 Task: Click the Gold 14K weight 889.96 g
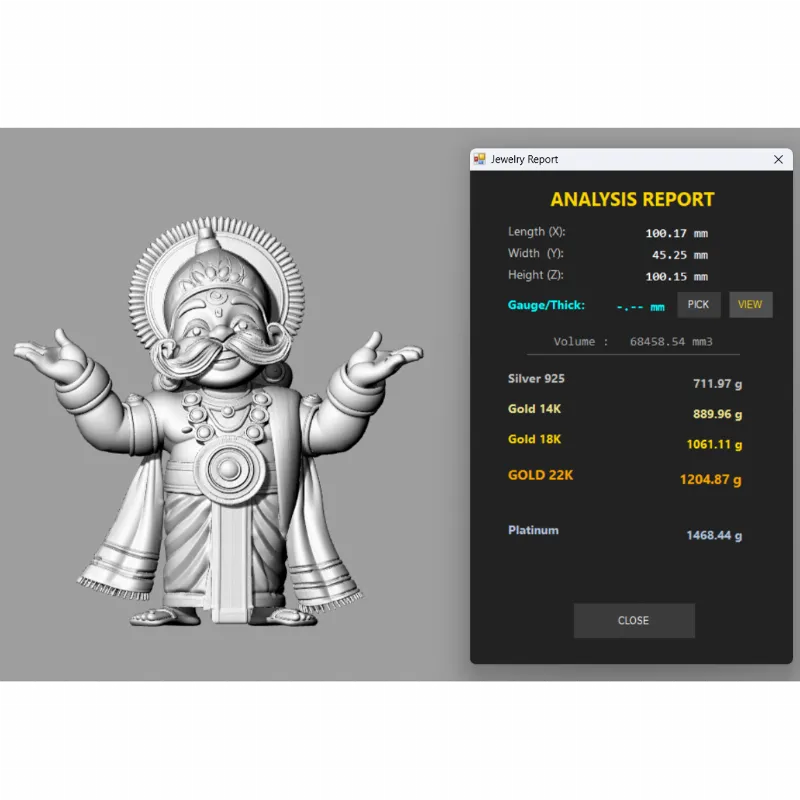tap(717, 414)
